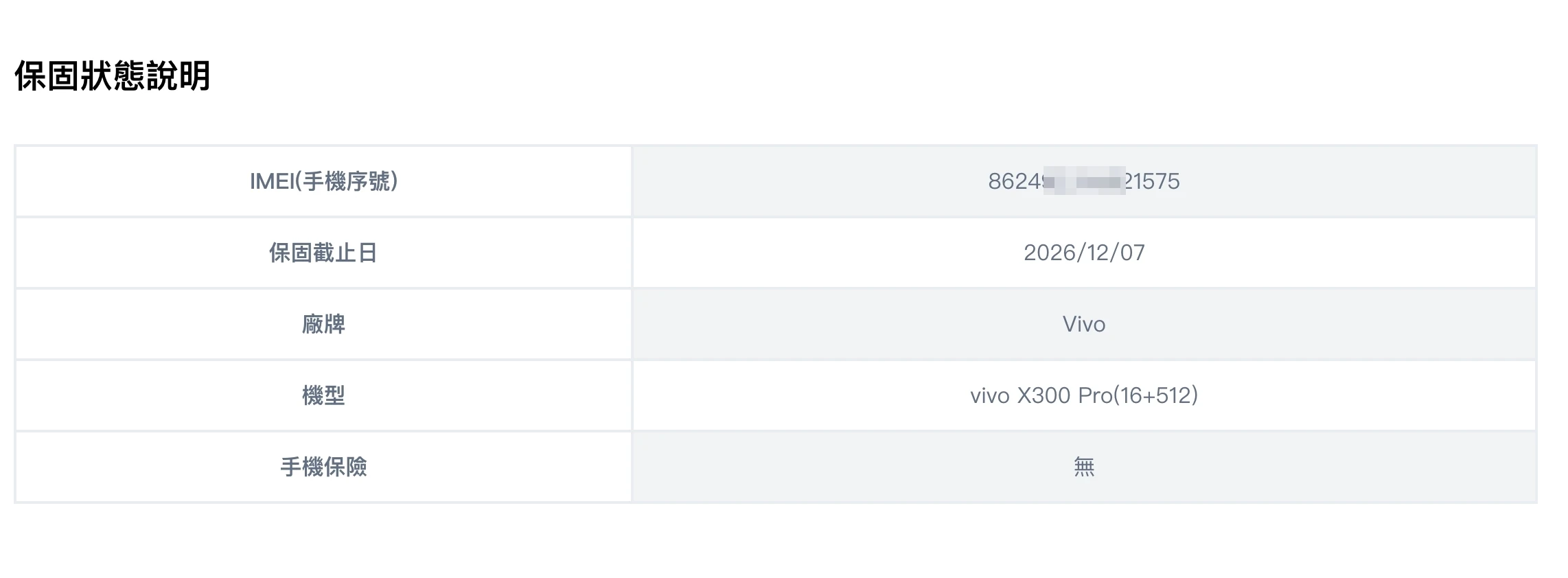Click the word vivo in the model row
Image resolution: width=1568 pixels, height=578 pixels.
tap(990, 395)
